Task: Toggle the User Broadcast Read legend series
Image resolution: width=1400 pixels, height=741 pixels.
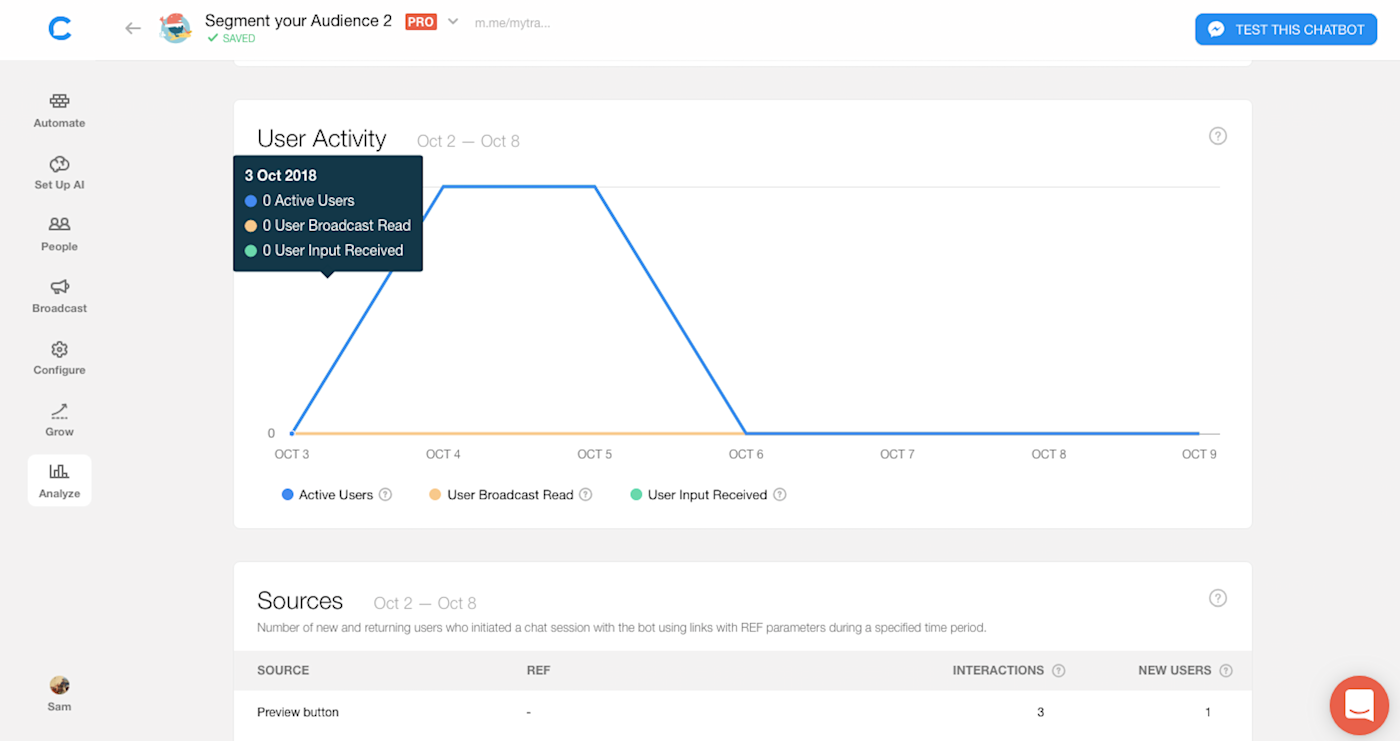Action: pos(501,495)
